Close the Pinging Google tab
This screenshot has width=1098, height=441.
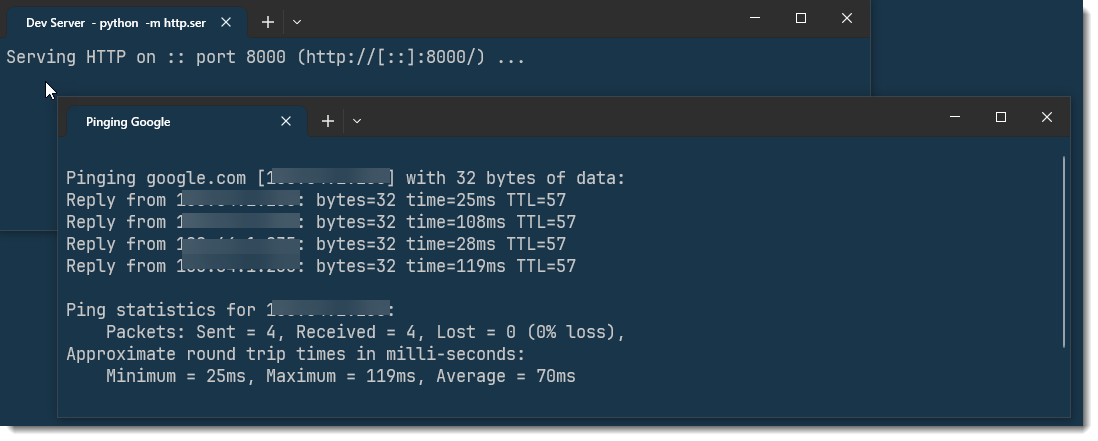286,121
